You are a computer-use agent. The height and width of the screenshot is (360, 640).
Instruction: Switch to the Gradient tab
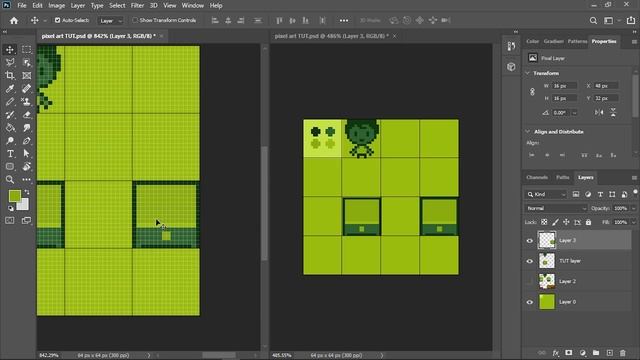[553, 41]
